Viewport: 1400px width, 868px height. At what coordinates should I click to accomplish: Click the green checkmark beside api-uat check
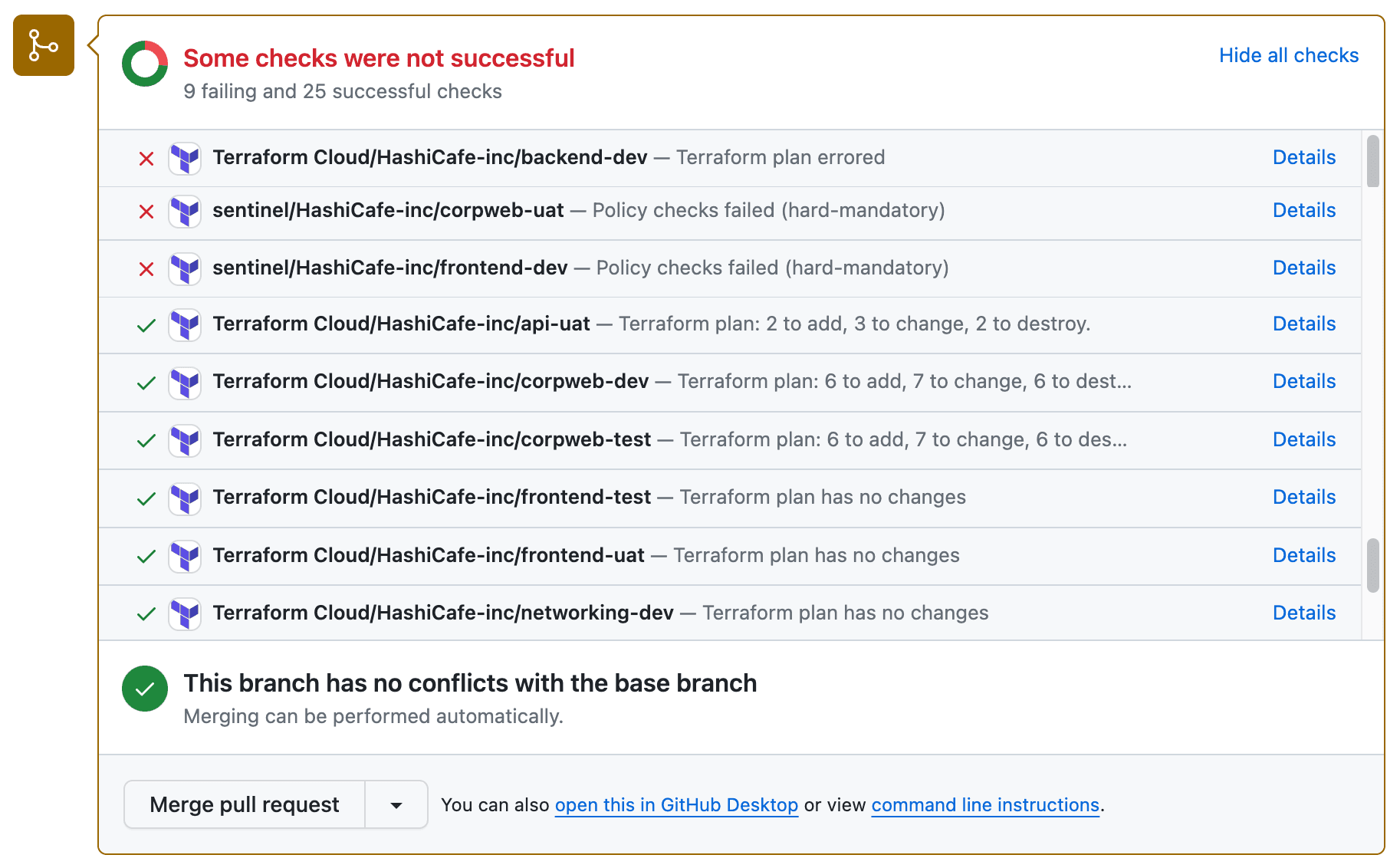tap(146, 325)
